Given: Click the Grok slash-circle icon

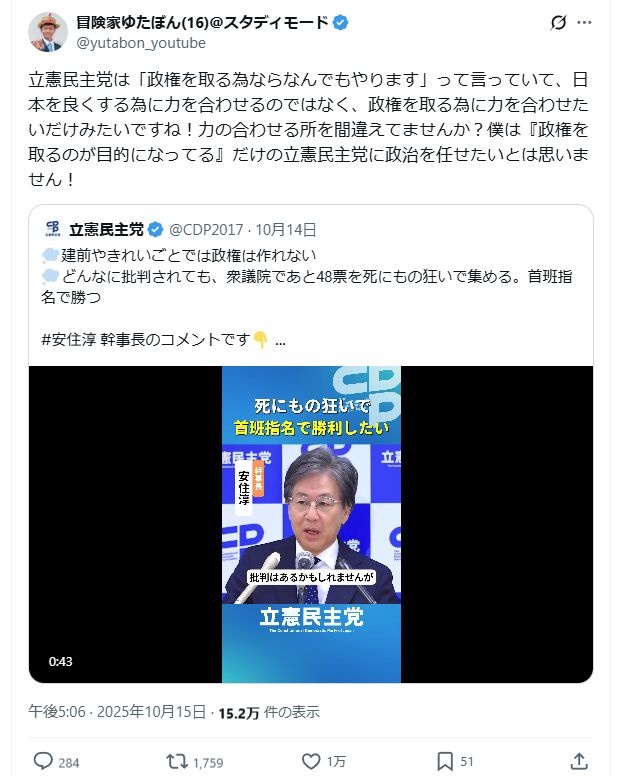Looking at the screenshot, I should [558, 23].
